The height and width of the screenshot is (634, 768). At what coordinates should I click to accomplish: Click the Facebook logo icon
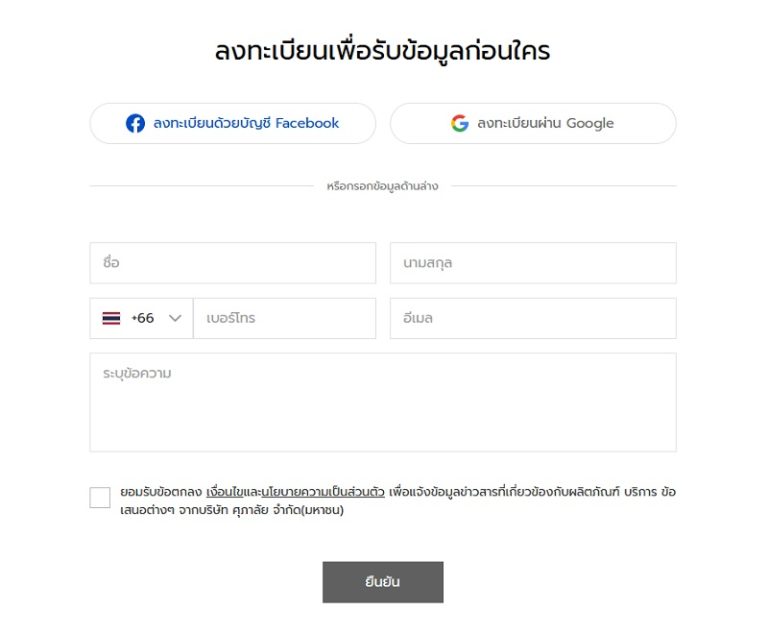tap(135, 123)
